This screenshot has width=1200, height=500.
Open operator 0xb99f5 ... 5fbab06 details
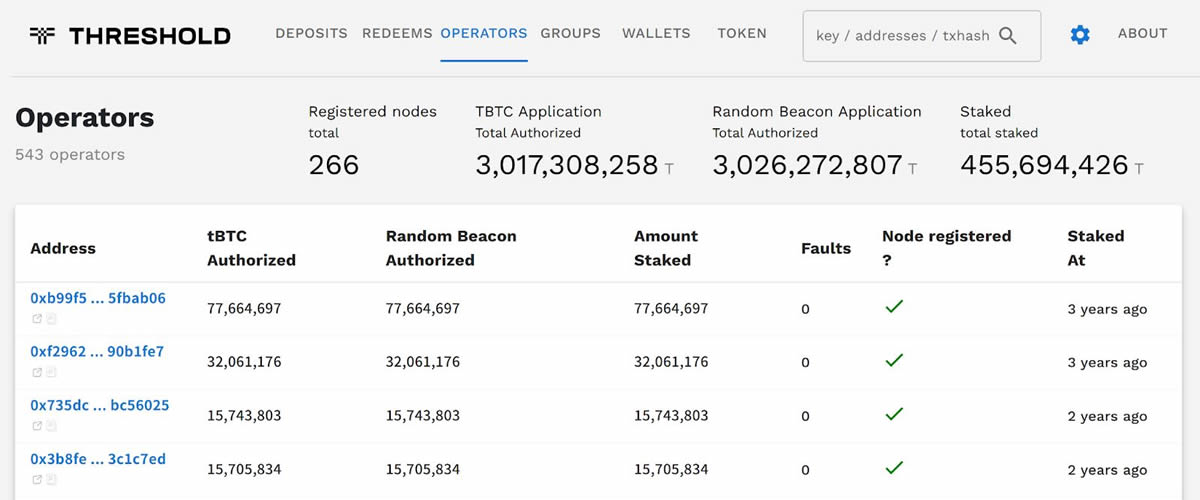98,298
